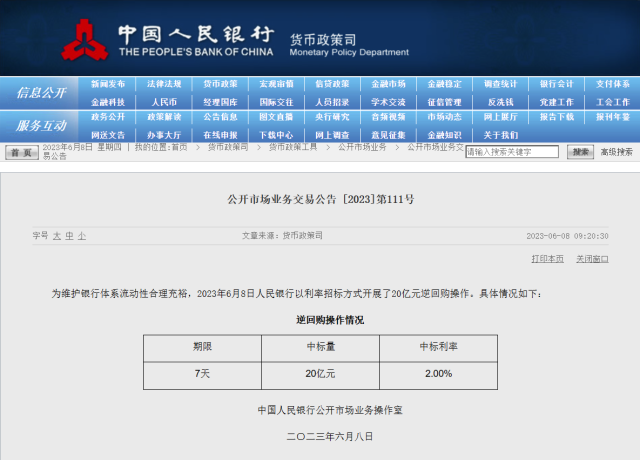Select 金融市场 in the navigation bar
The height and width of the screenshot is (460, 640).
pos(388,85)
